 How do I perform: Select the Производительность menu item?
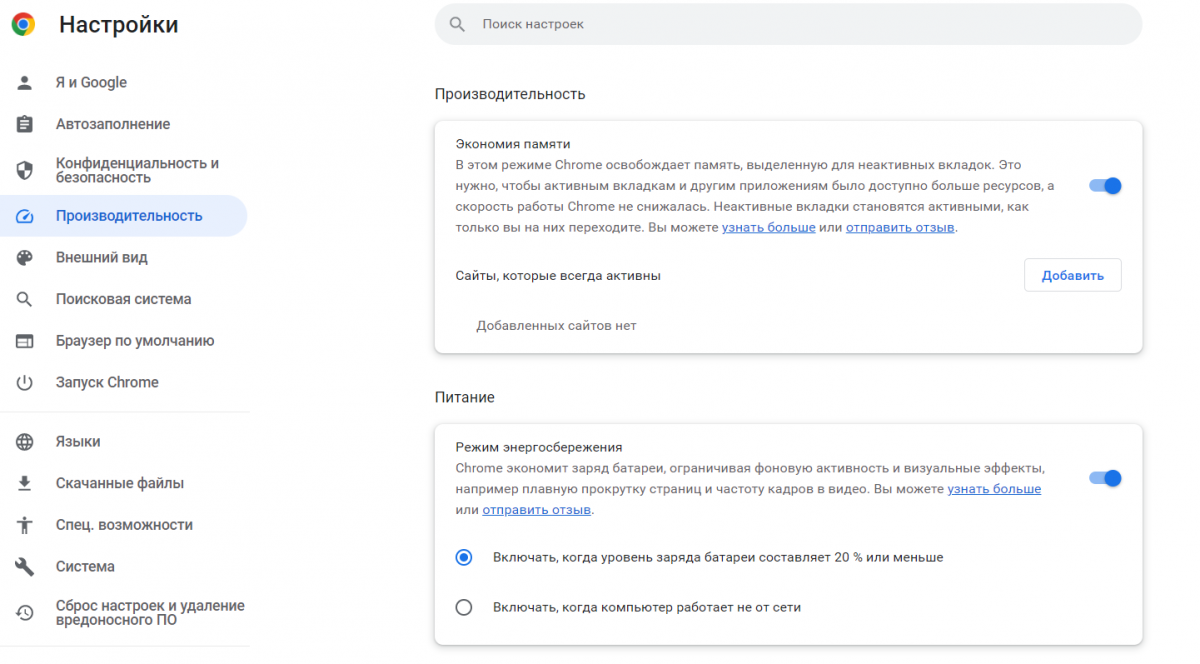tap(124, 216)
